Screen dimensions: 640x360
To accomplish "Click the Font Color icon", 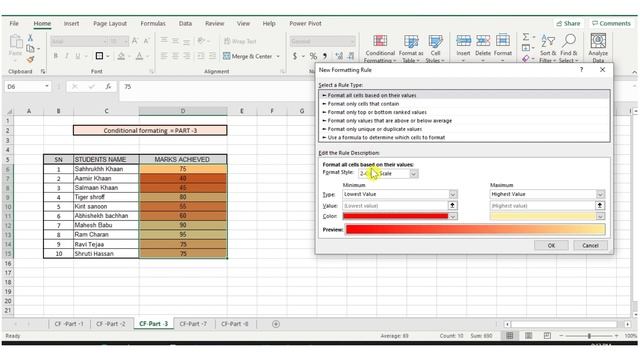I will coord(140,56).
